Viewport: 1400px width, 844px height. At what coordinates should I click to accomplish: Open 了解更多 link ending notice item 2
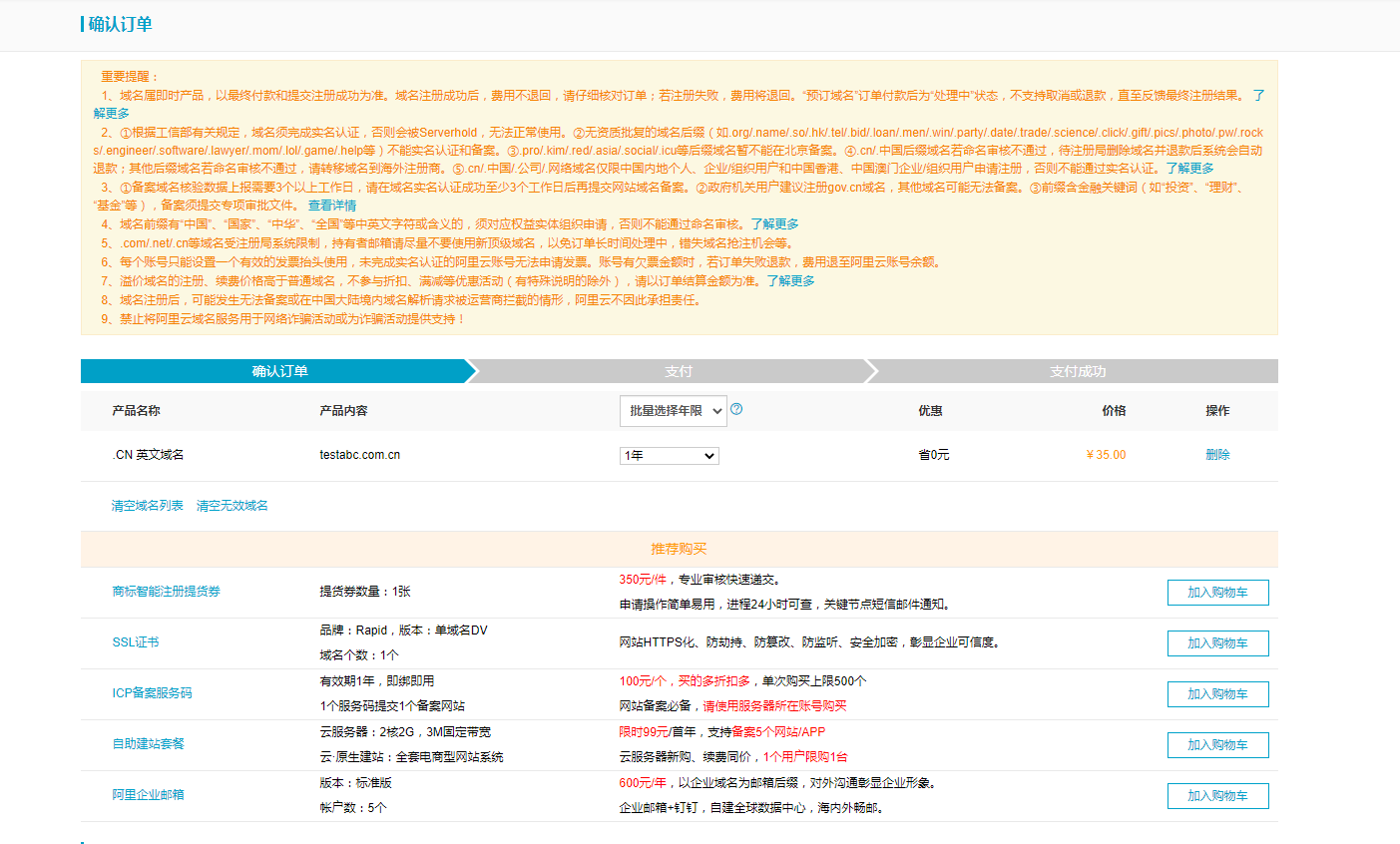(1190, 169)
